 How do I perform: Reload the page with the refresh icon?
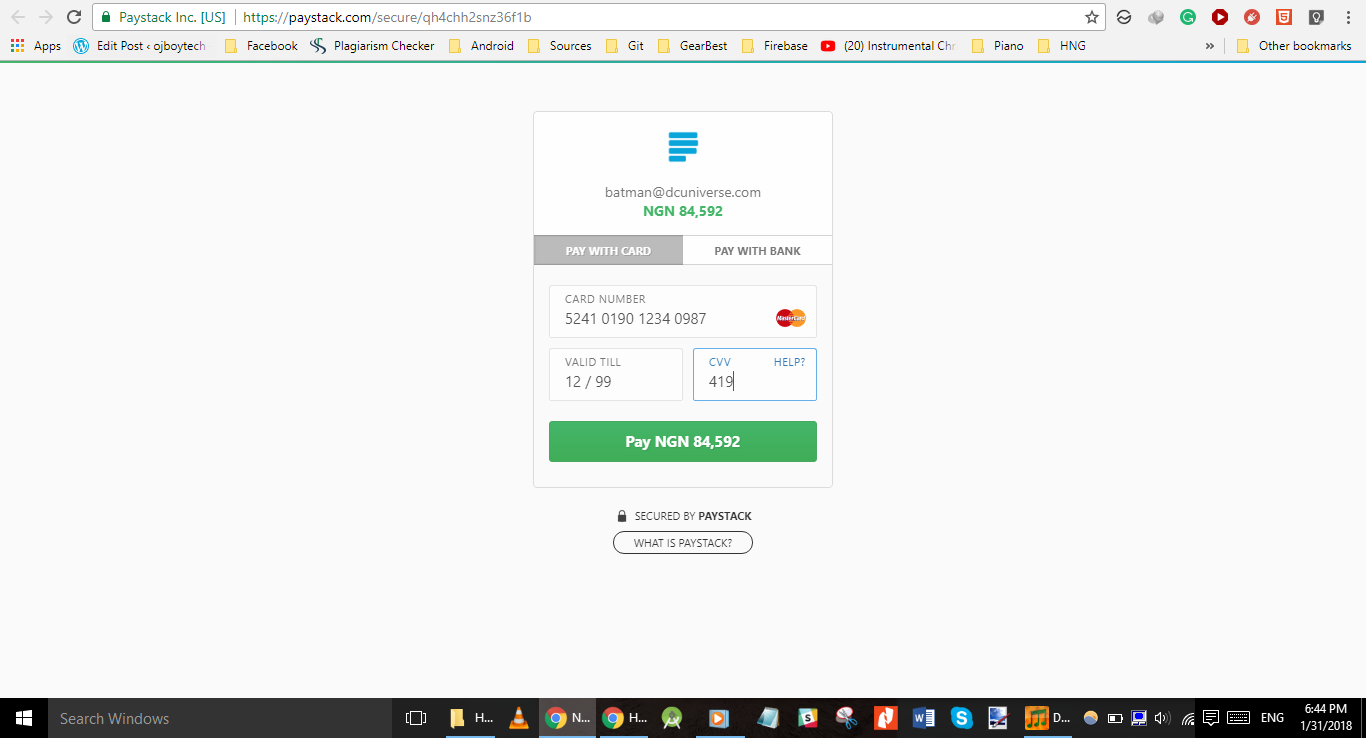74,17
